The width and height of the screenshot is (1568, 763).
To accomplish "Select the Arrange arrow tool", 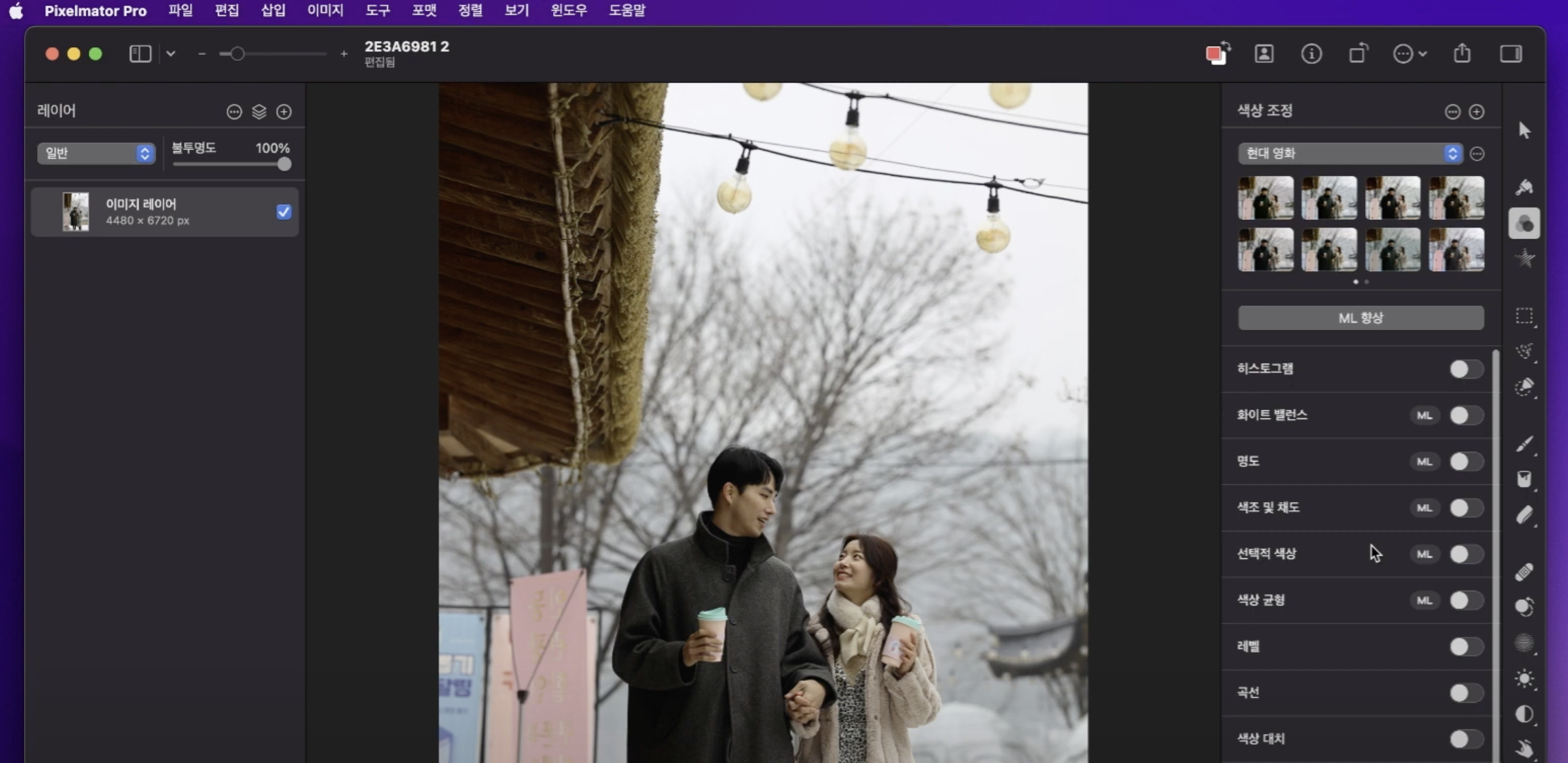I will pos(1524,130).
